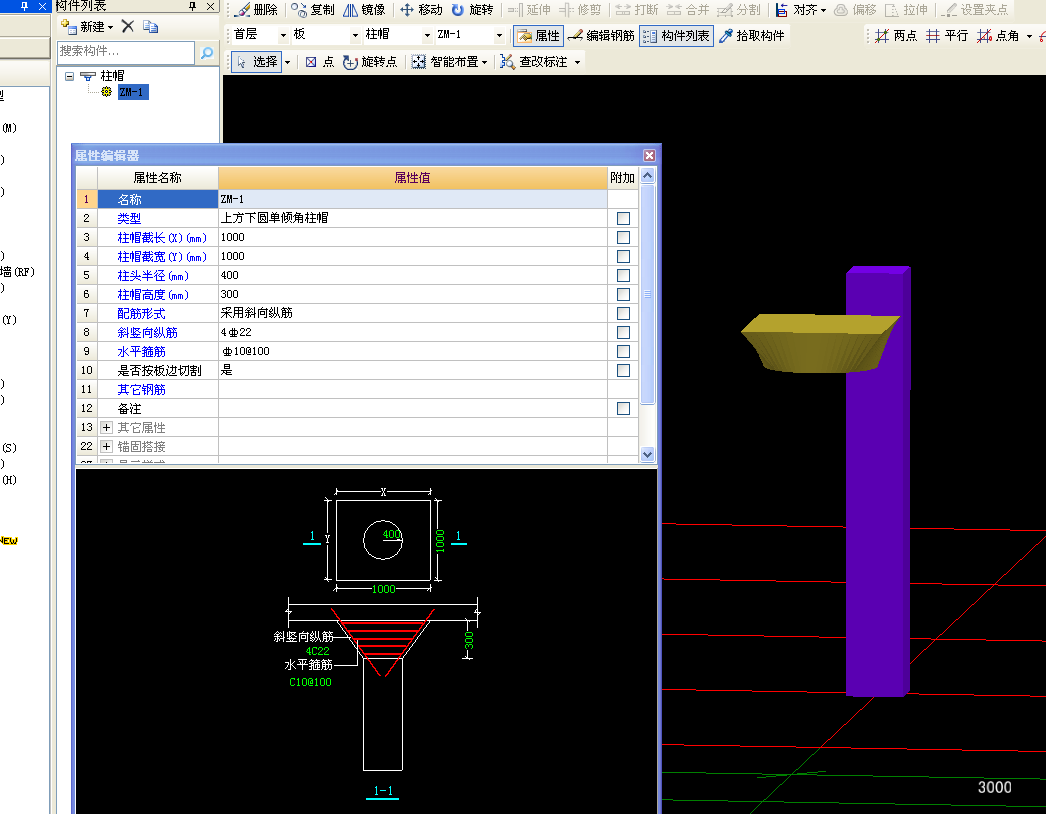The image size is (1046, 814).
Task: Toggle the 构件列表 component list button
Action: click(x=676, y=35)
